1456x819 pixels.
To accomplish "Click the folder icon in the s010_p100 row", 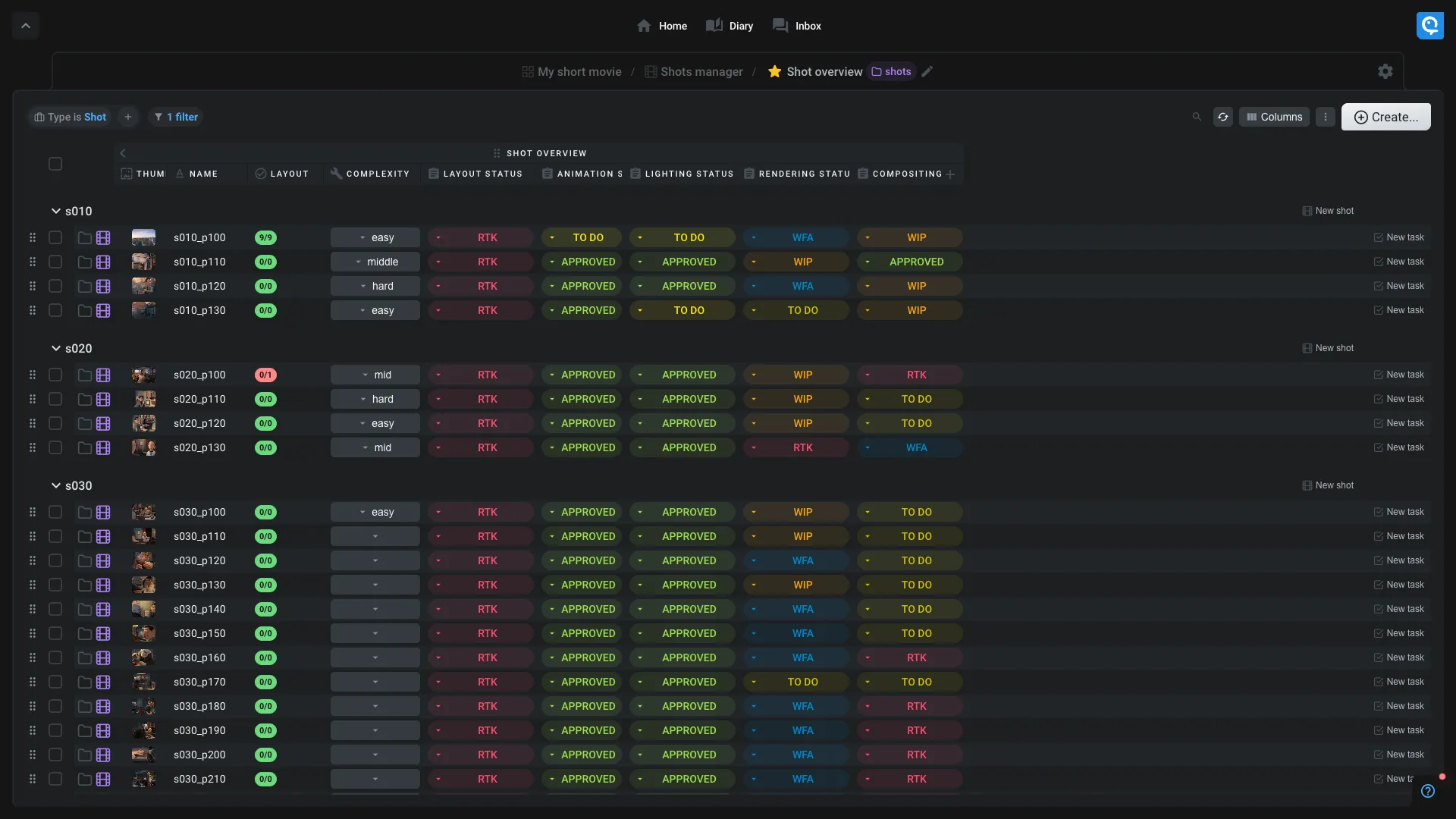I will click(85, 237).
